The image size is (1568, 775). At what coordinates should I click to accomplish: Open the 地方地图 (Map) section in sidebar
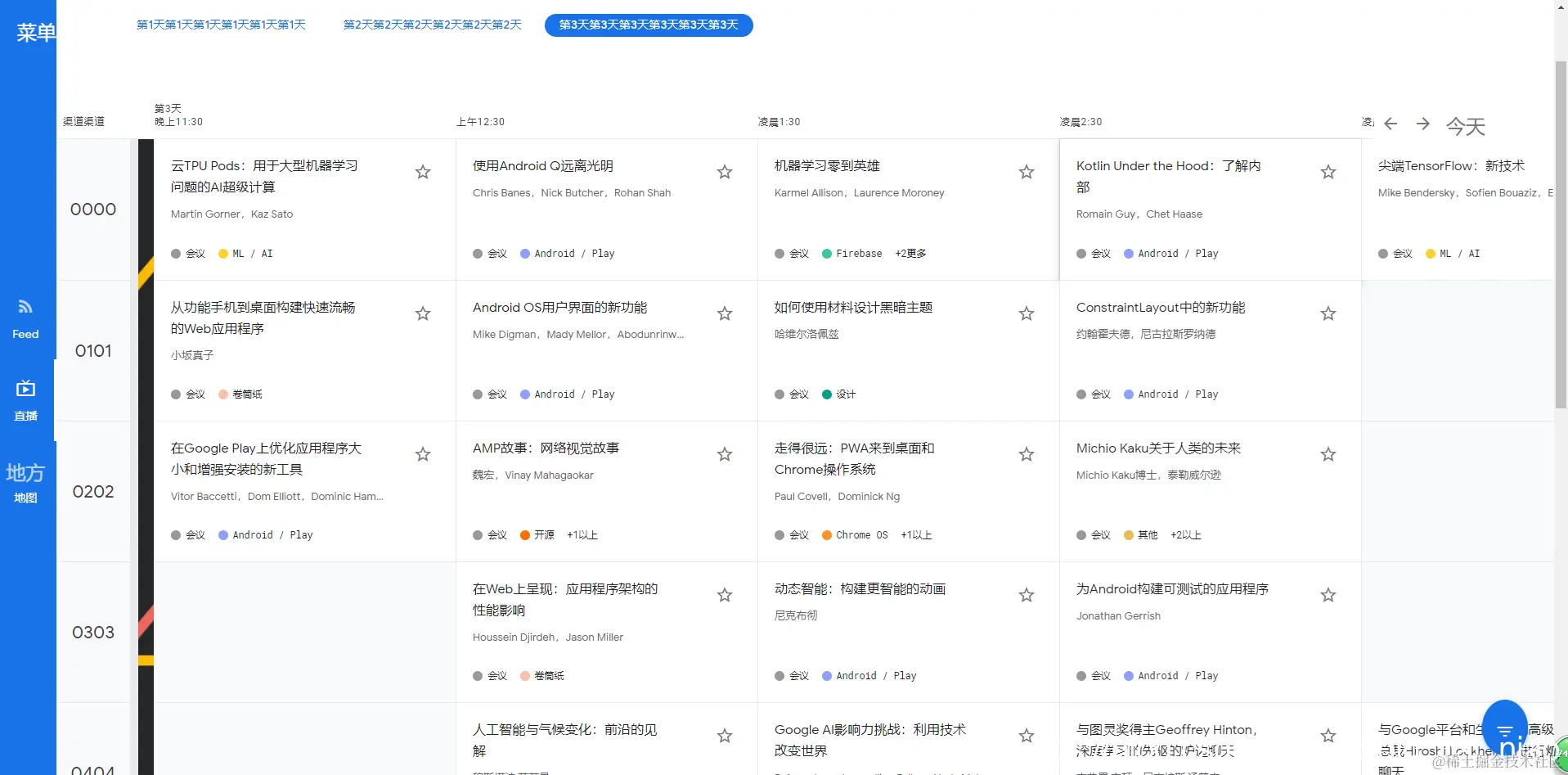pos(25,483)
